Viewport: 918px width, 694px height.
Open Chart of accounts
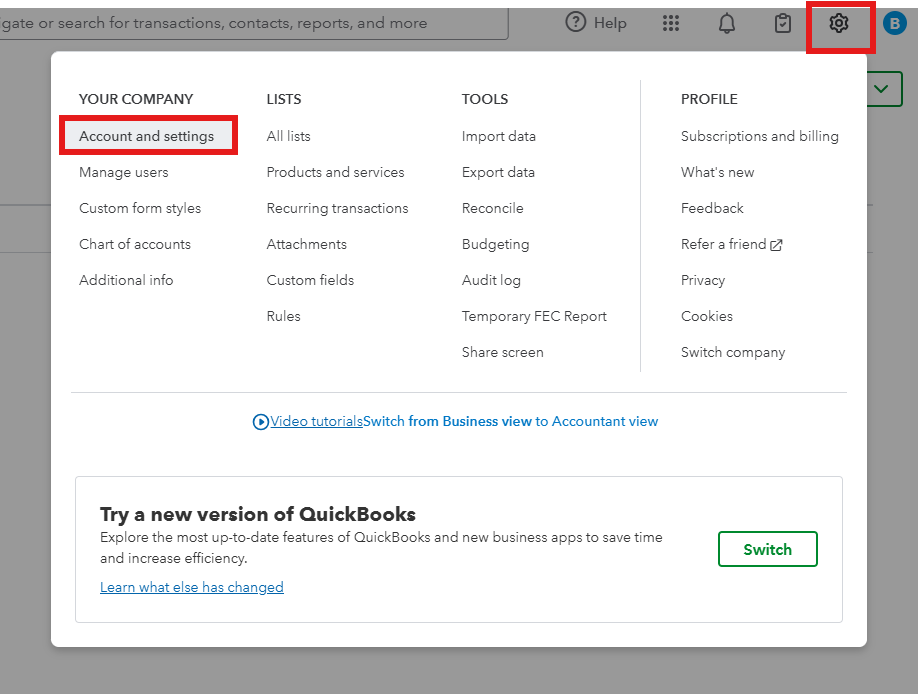point(135,244)
